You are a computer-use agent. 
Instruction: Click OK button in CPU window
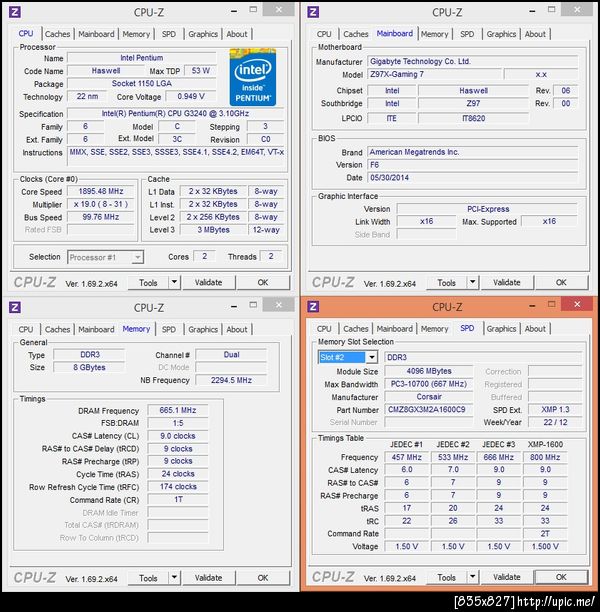(x=263, y=283)
